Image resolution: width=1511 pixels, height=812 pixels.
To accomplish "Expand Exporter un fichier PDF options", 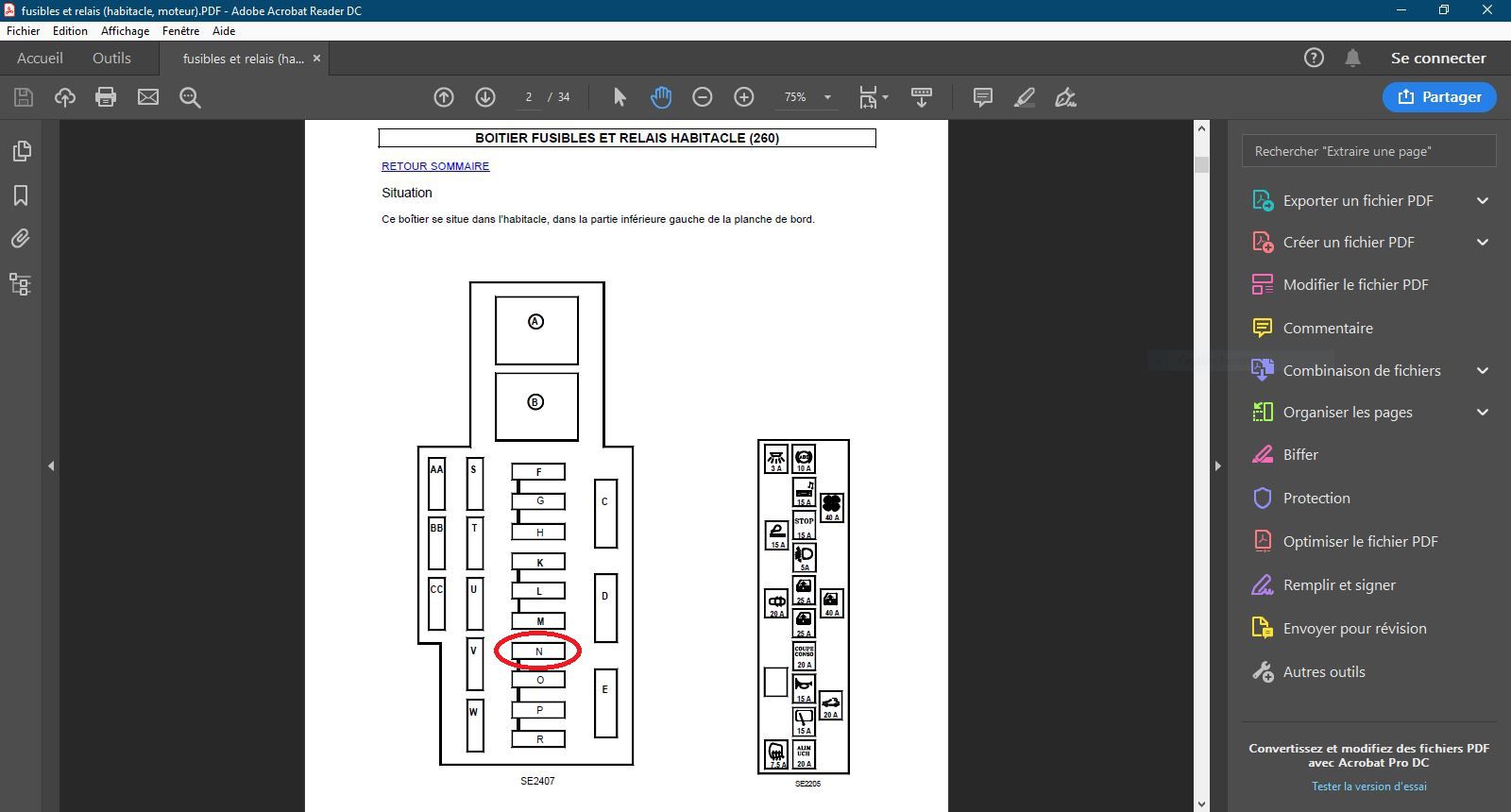I will tap(1482, 200).
